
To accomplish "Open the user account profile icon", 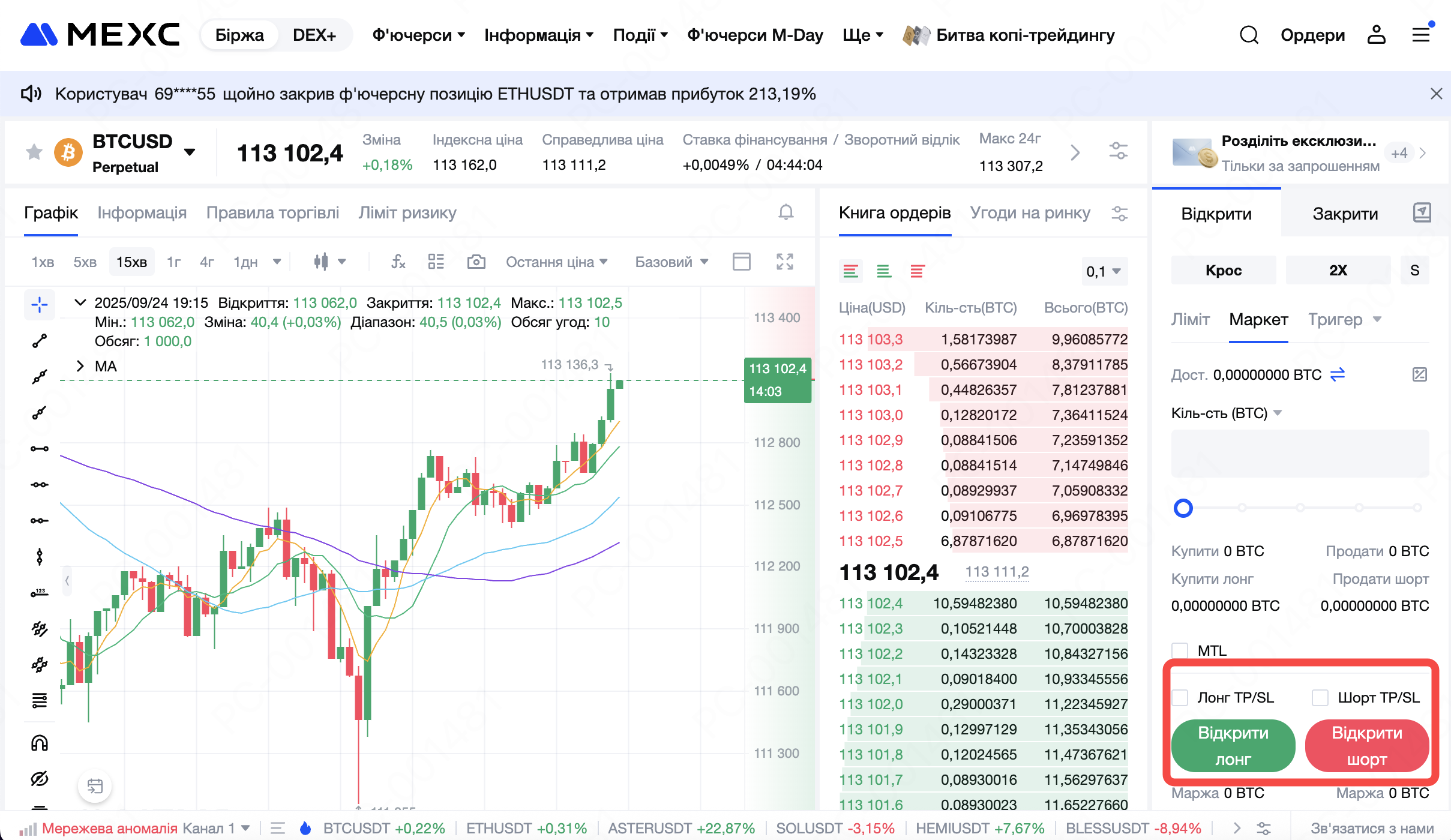I will click(x=1376, y=35).
